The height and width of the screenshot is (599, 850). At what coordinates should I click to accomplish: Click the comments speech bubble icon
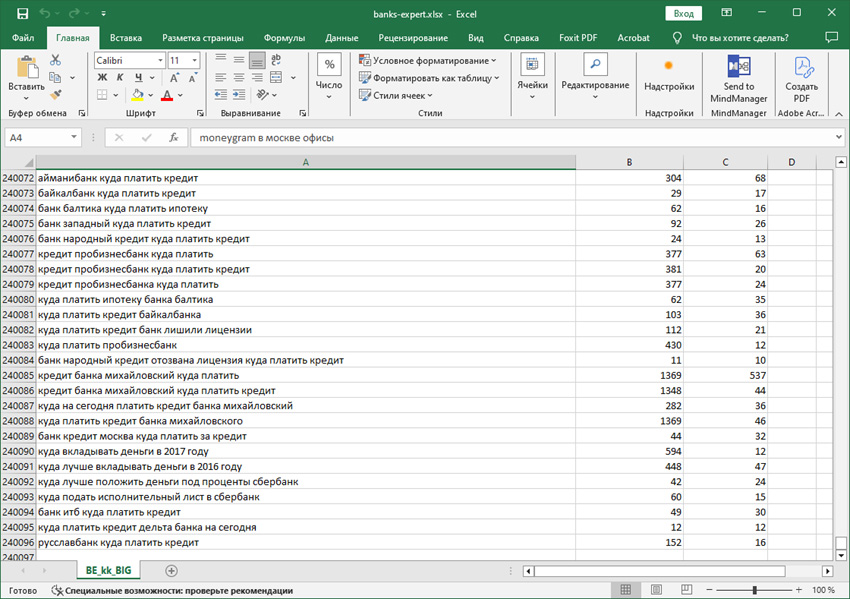pyautogui.click(x=831, y=37)
